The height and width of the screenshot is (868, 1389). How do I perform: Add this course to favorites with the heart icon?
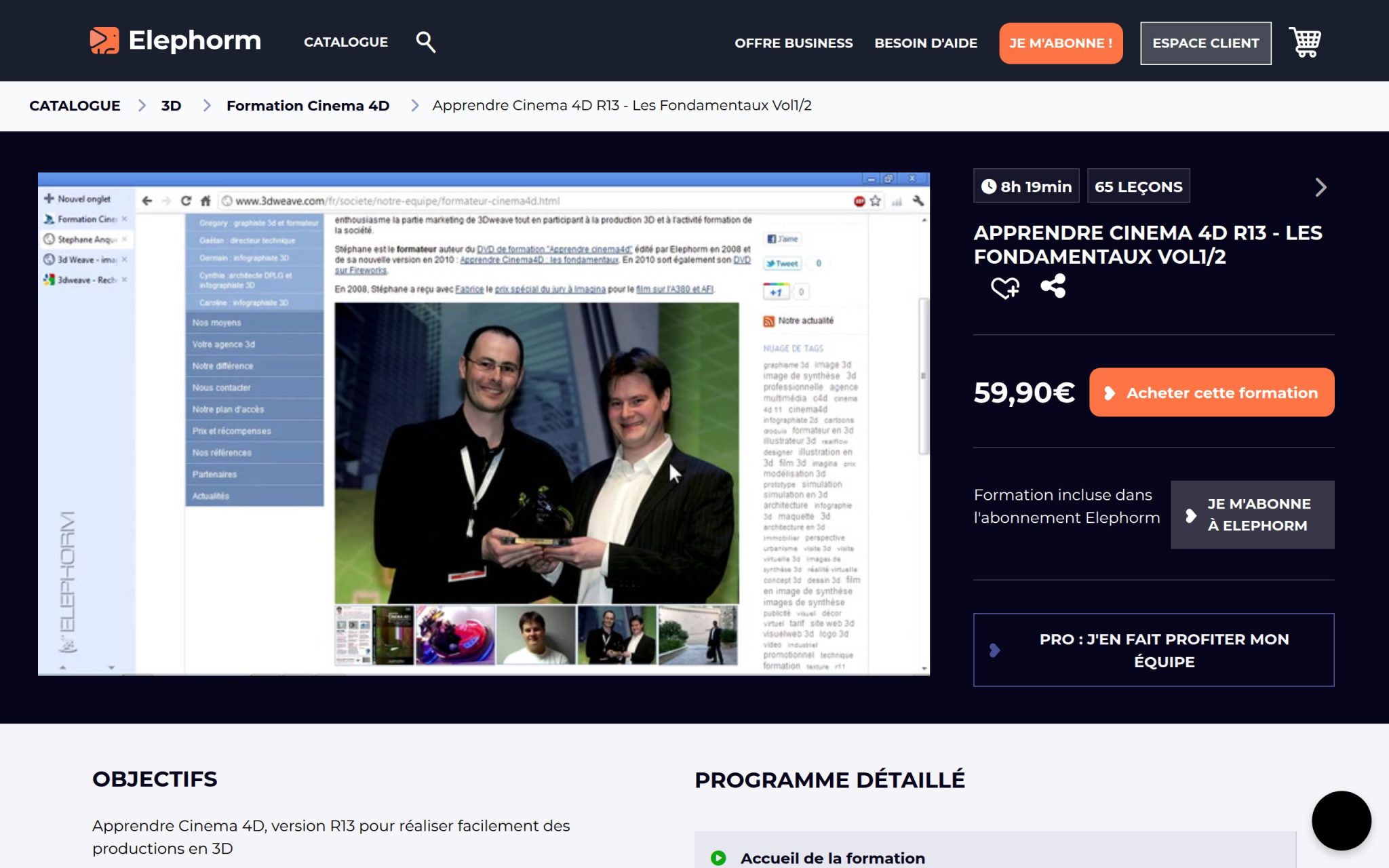click(x=1004, y=288)
